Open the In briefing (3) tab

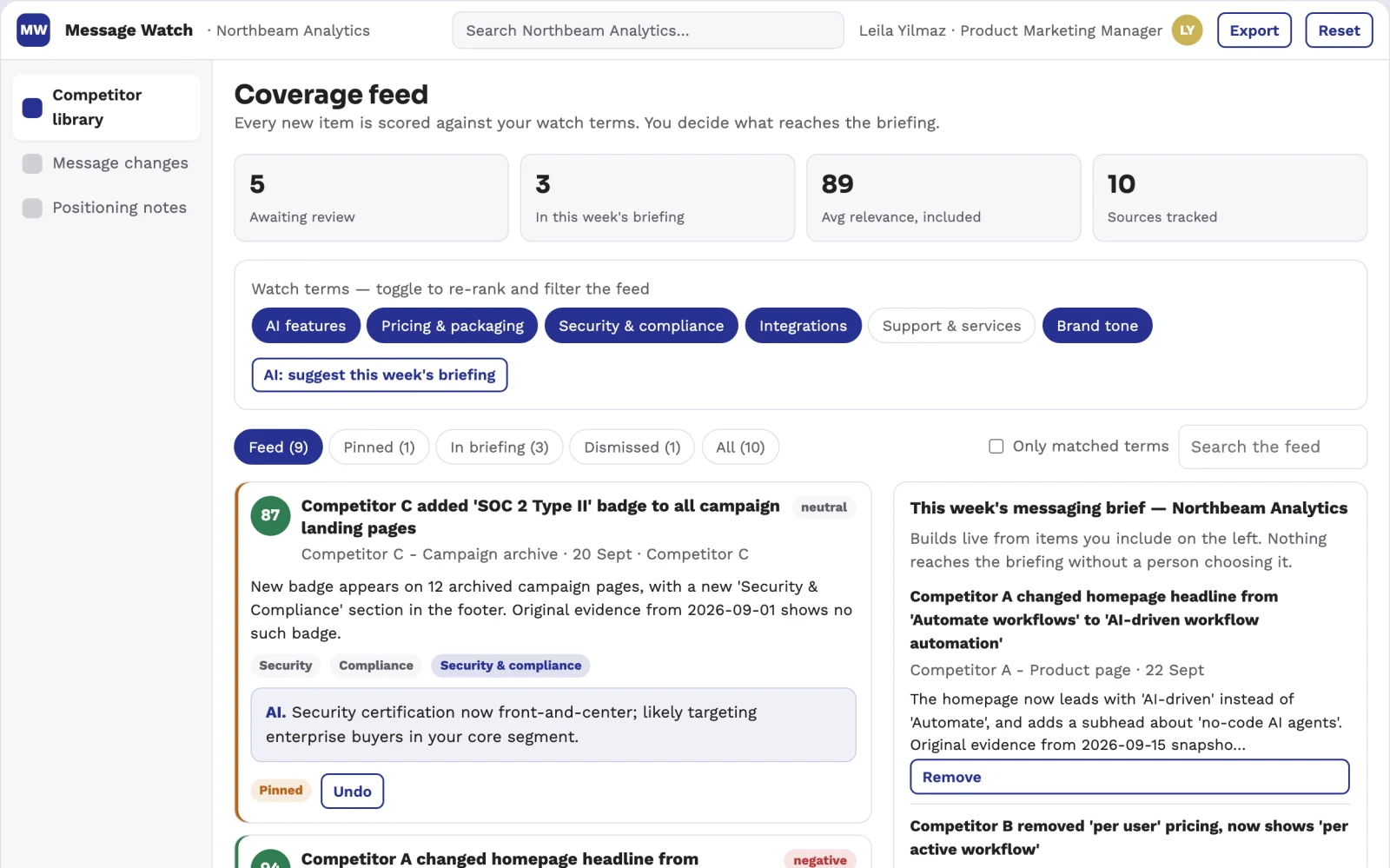point(500,447)
